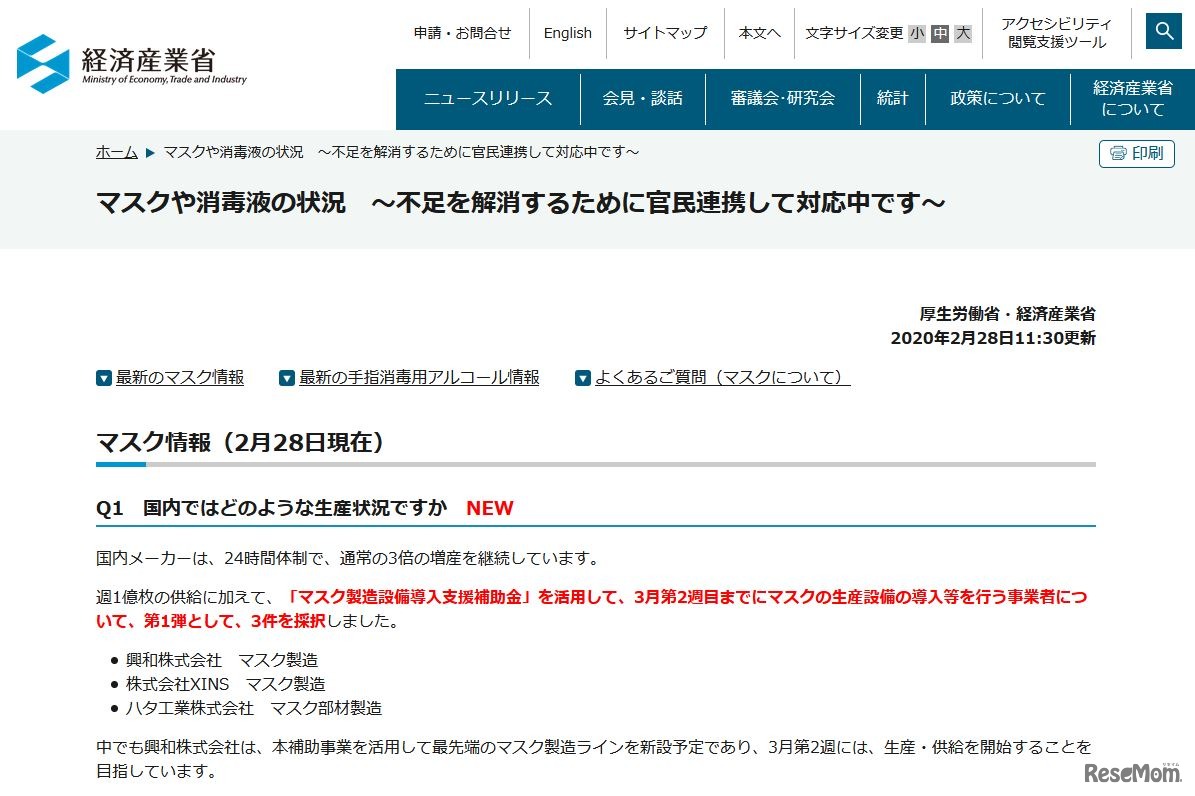Image resolution: width=1195 pixels, height=796 pixels.
Task: Open the 政策について navigation dropdown
Action: [997, 98]
